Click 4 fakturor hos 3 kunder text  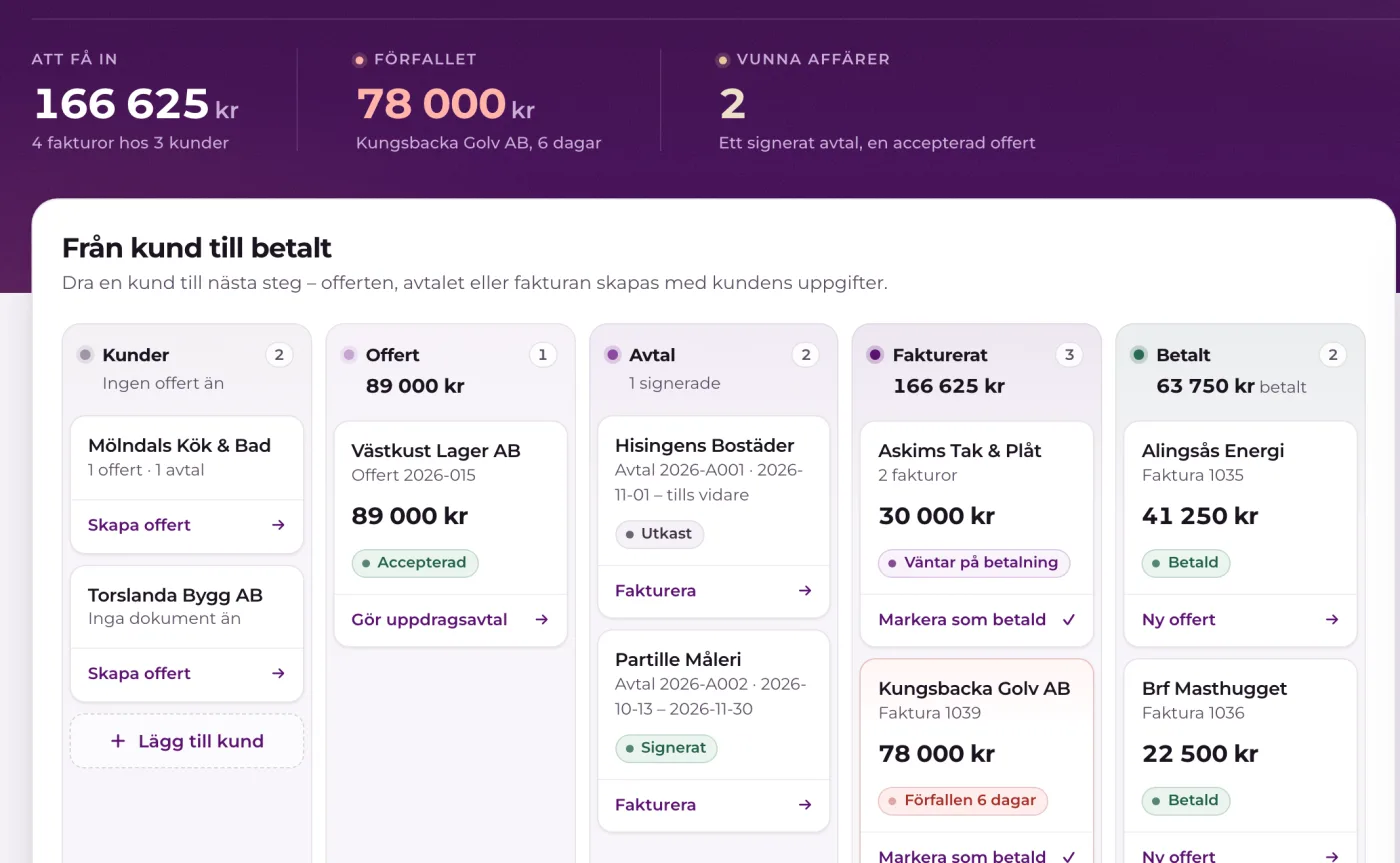(130, 143)
